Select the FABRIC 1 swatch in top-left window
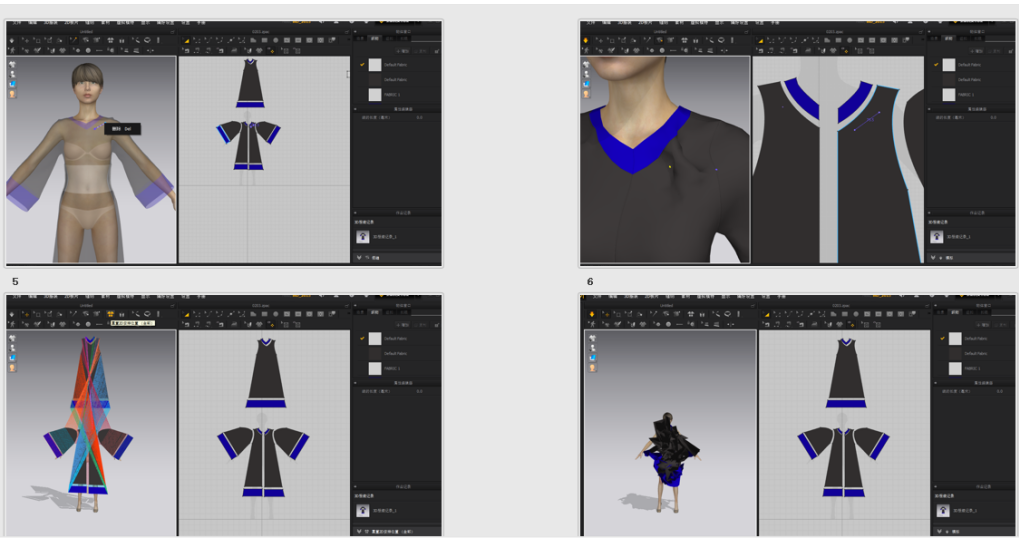Image resolution: width=1019 pixels, height=539 pixels. [375, 94]
